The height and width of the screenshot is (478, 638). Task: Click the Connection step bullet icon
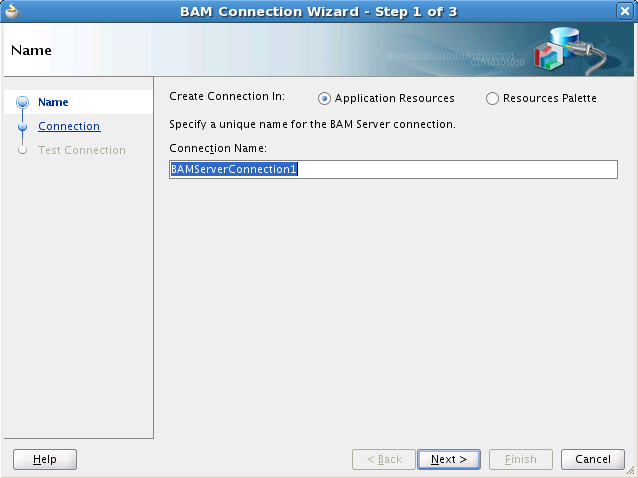point(22,127)
